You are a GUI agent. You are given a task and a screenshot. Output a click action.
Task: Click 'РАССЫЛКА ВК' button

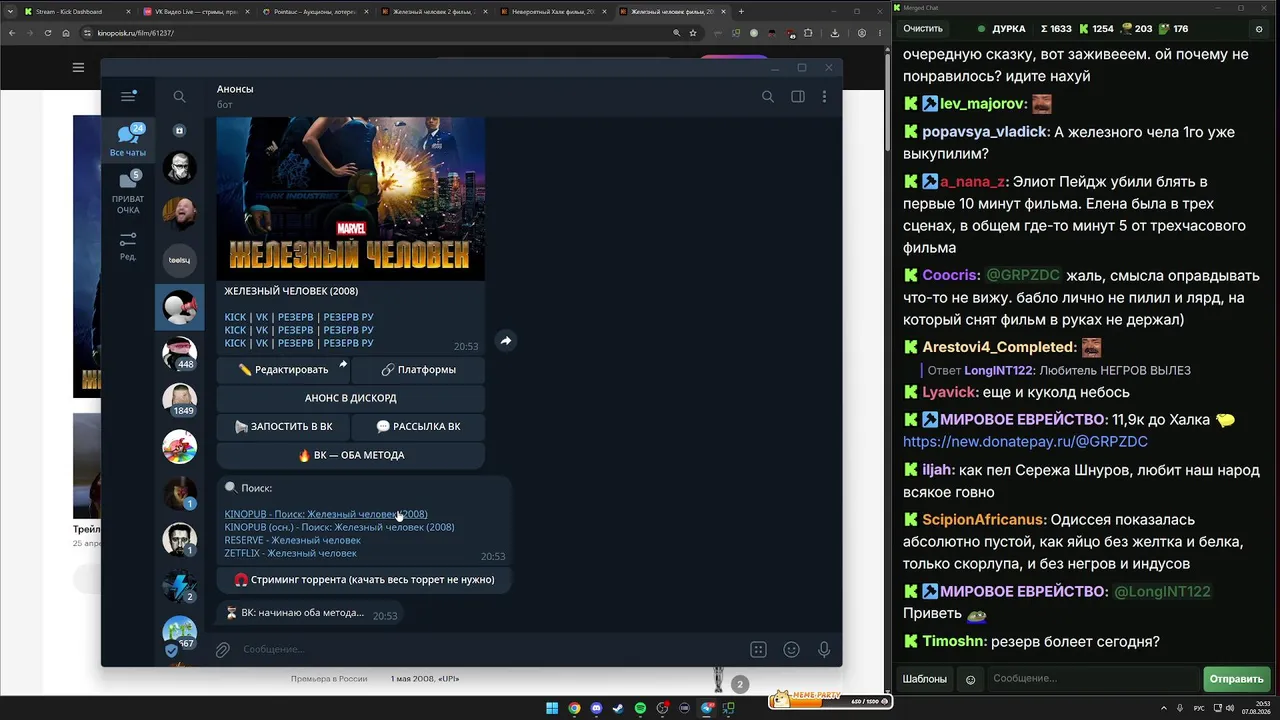tap(418, 426)
